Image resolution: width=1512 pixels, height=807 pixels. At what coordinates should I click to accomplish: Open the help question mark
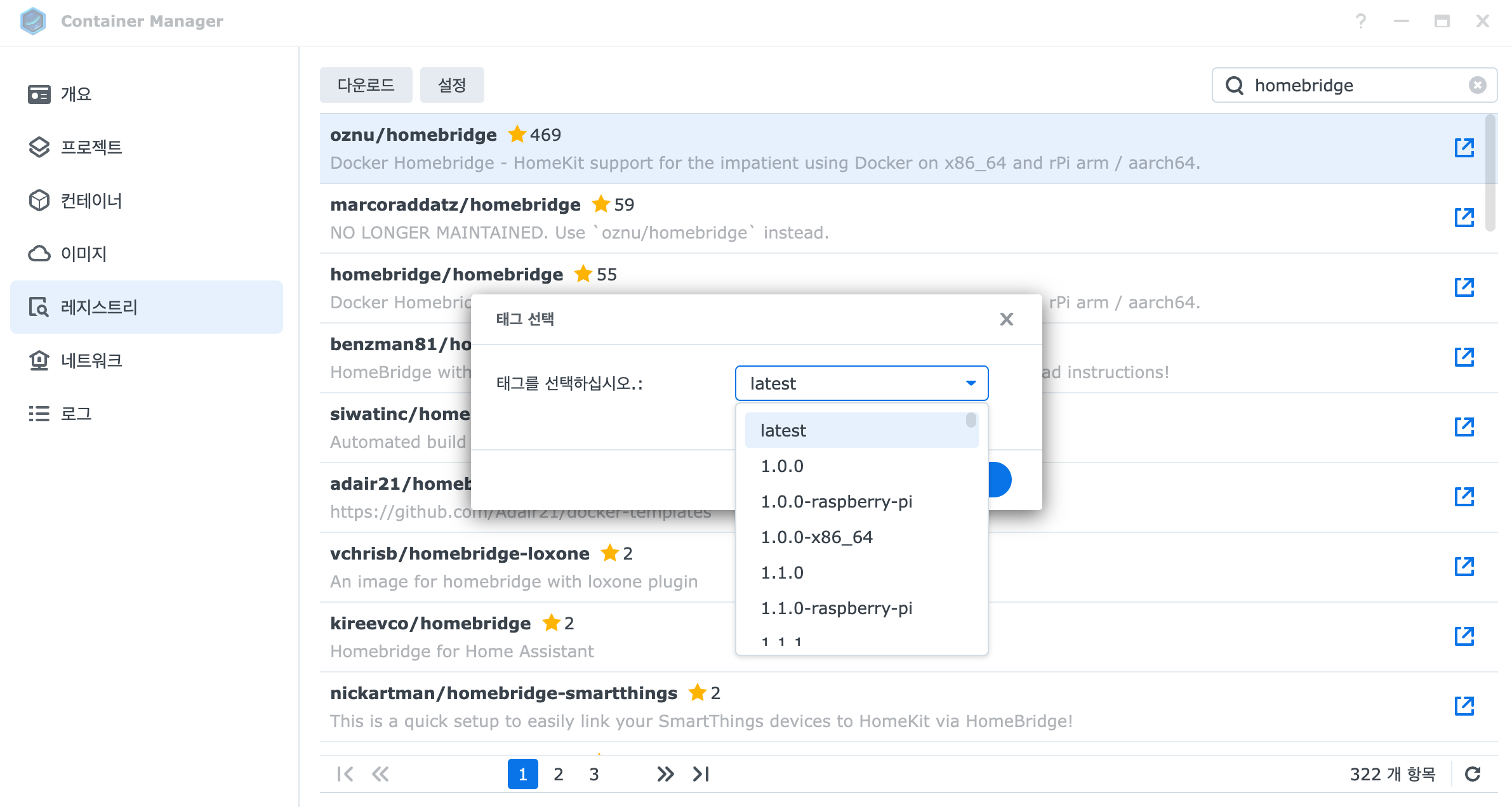1361,21
